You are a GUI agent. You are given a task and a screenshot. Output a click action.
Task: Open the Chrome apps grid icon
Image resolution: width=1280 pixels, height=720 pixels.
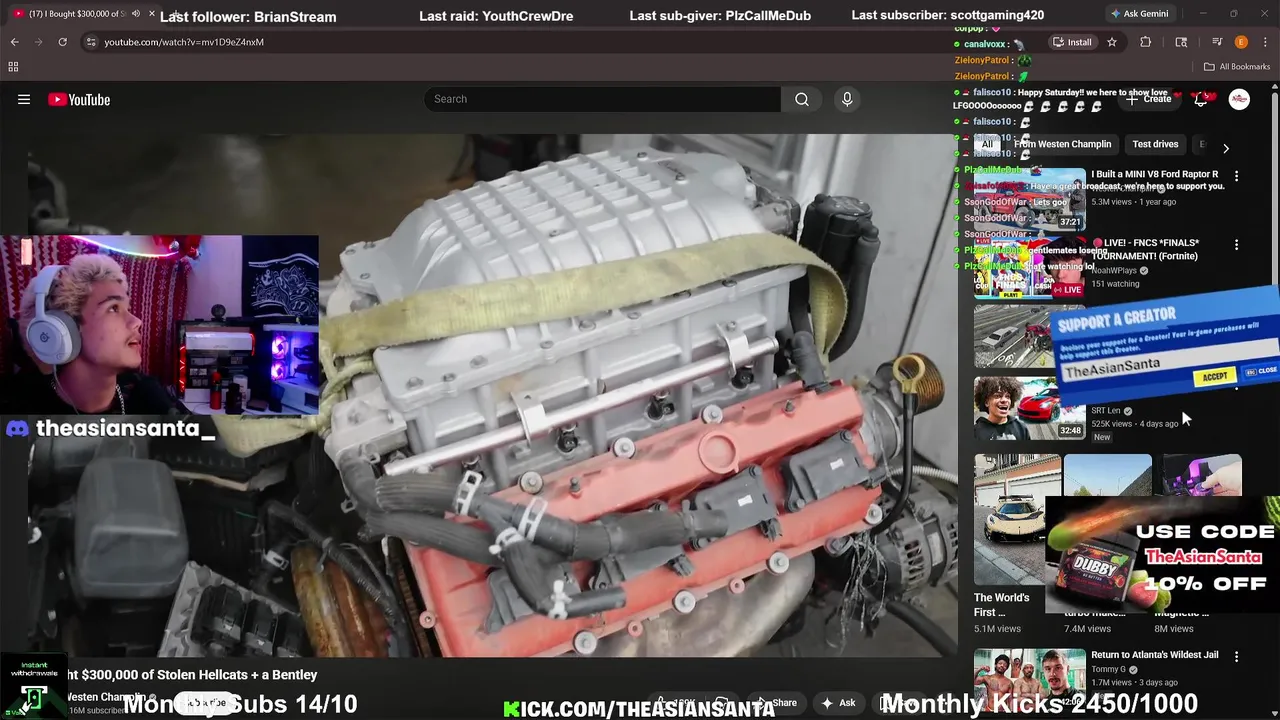tap(13, 67)
